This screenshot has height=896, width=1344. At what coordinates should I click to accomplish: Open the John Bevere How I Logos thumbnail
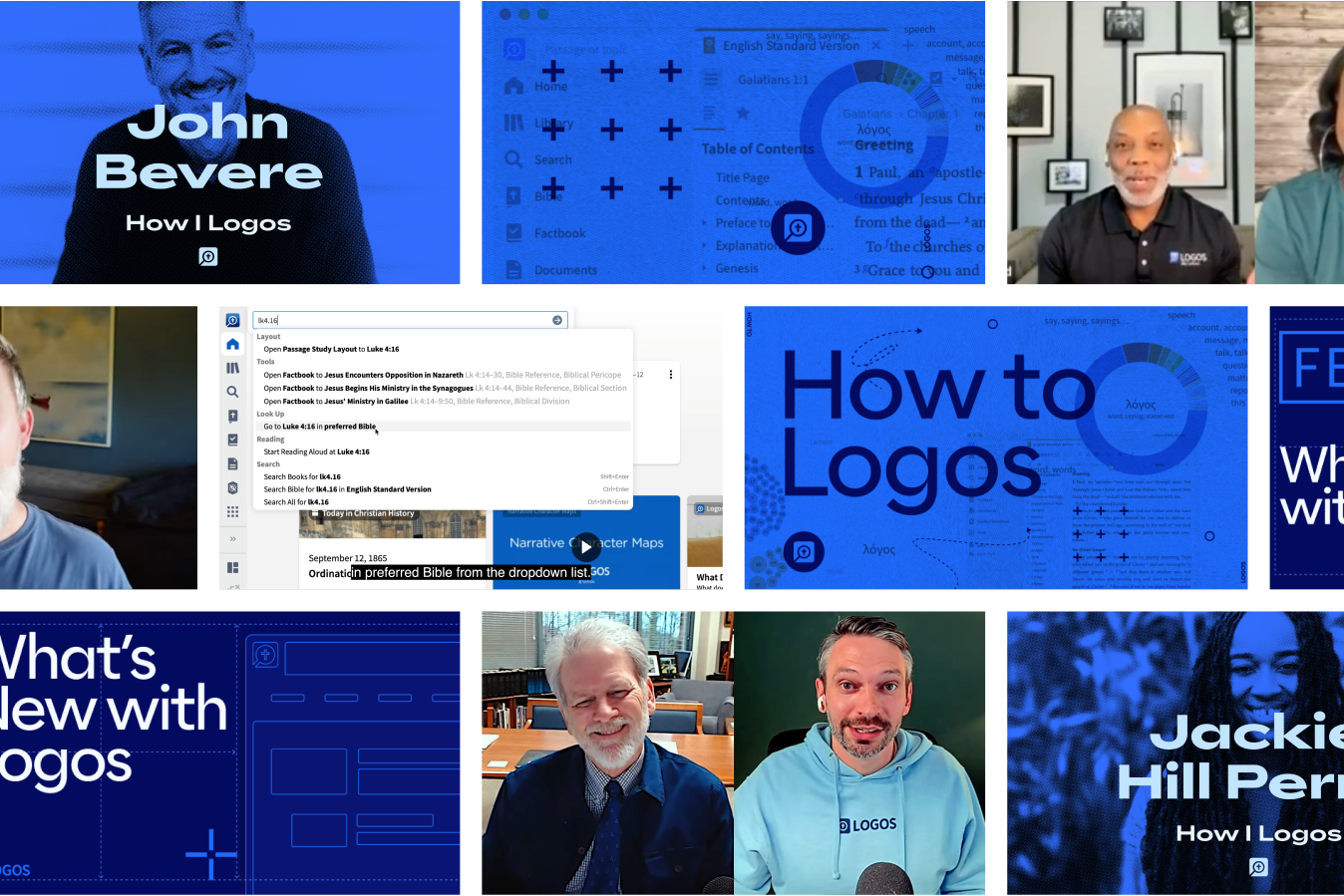click(229, 143)
